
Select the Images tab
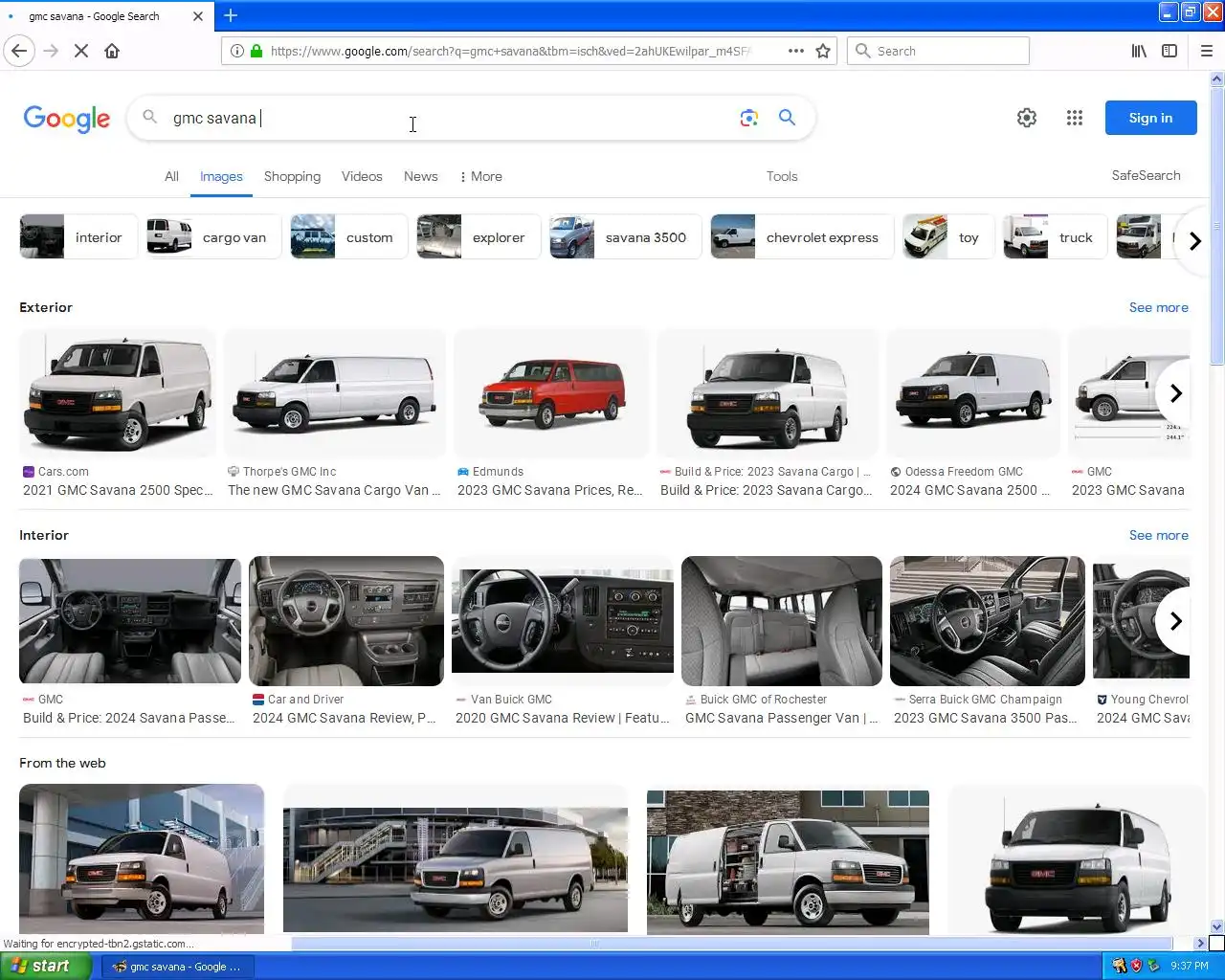point(221,176)
